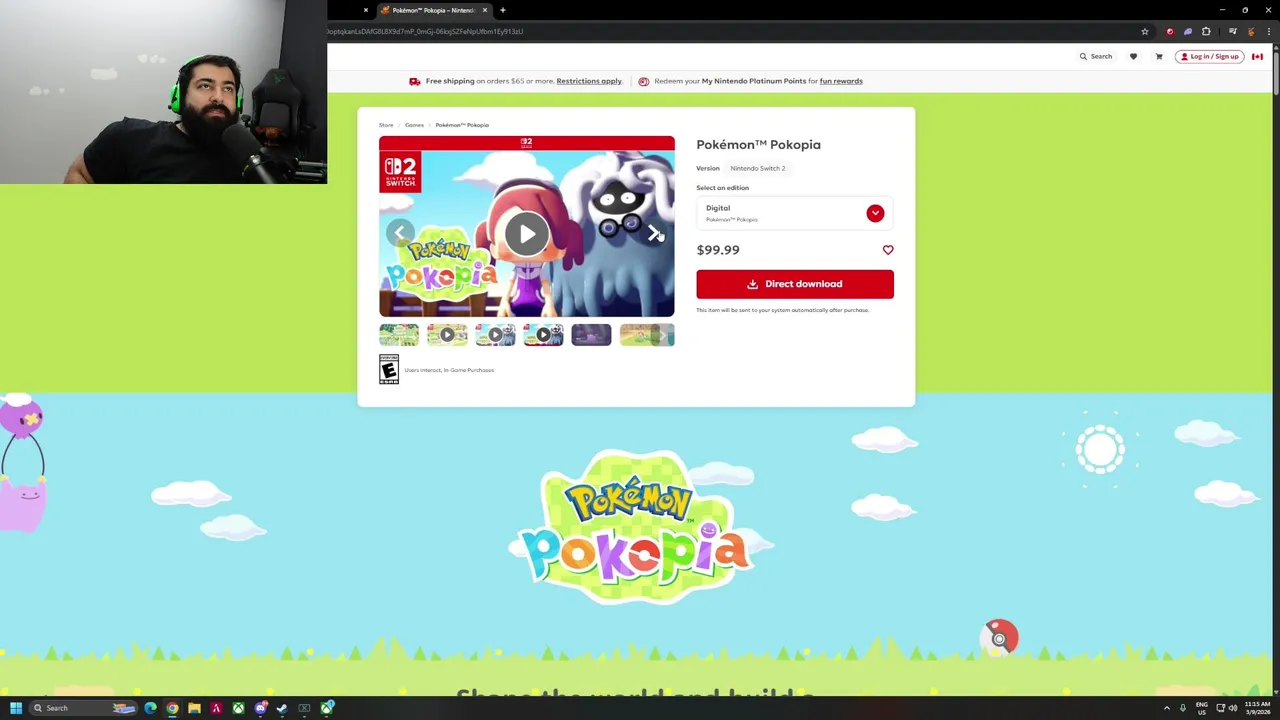Click the Direct download button
Screen dimensions: 1280x720
pyautogui.click(x=795, y=284)
